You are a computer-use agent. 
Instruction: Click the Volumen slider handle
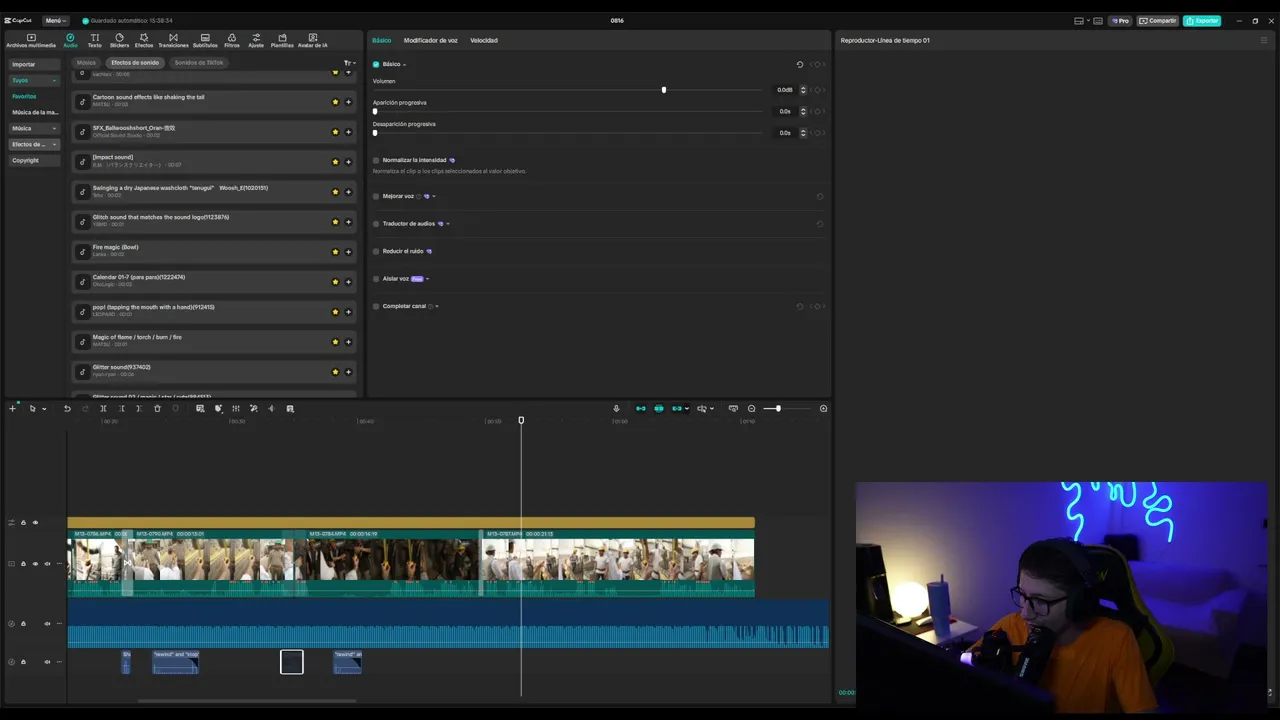pos(664,90)
